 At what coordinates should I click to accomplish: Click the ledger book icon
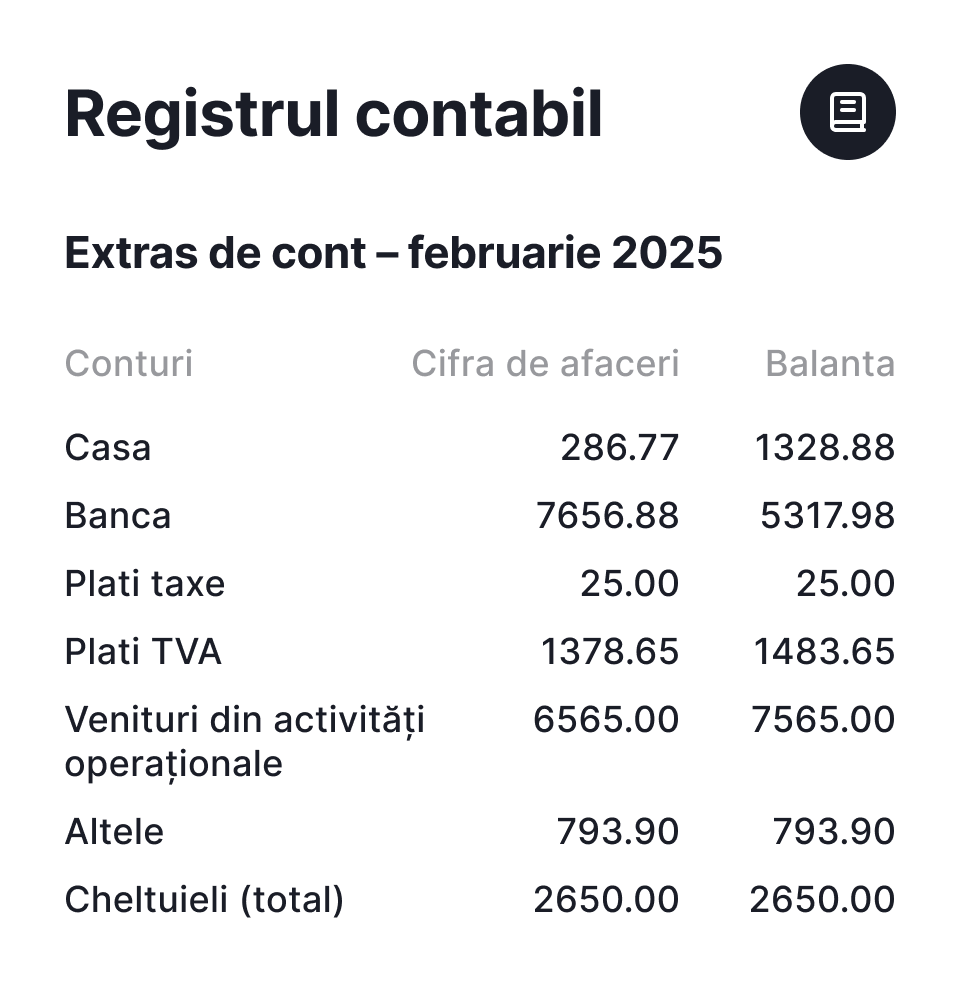pyautogui.click(x=847, y=112)
